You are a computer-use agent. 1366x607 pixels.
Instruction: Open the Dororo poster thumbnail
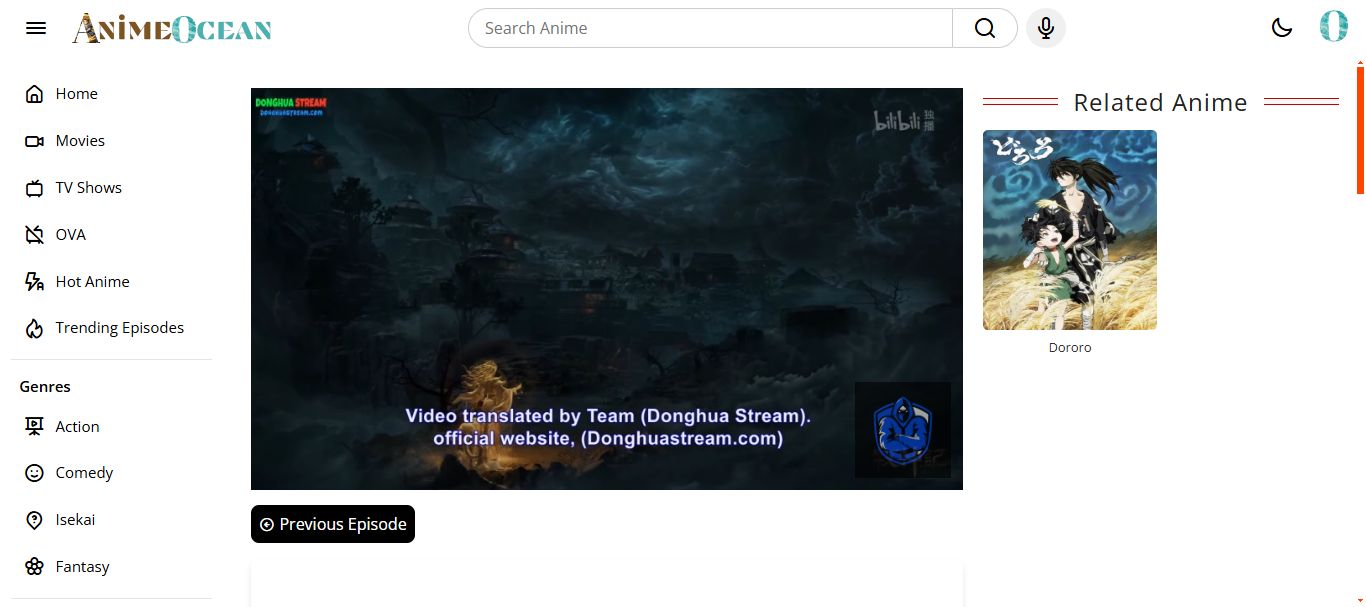[x=1070, y=230]
